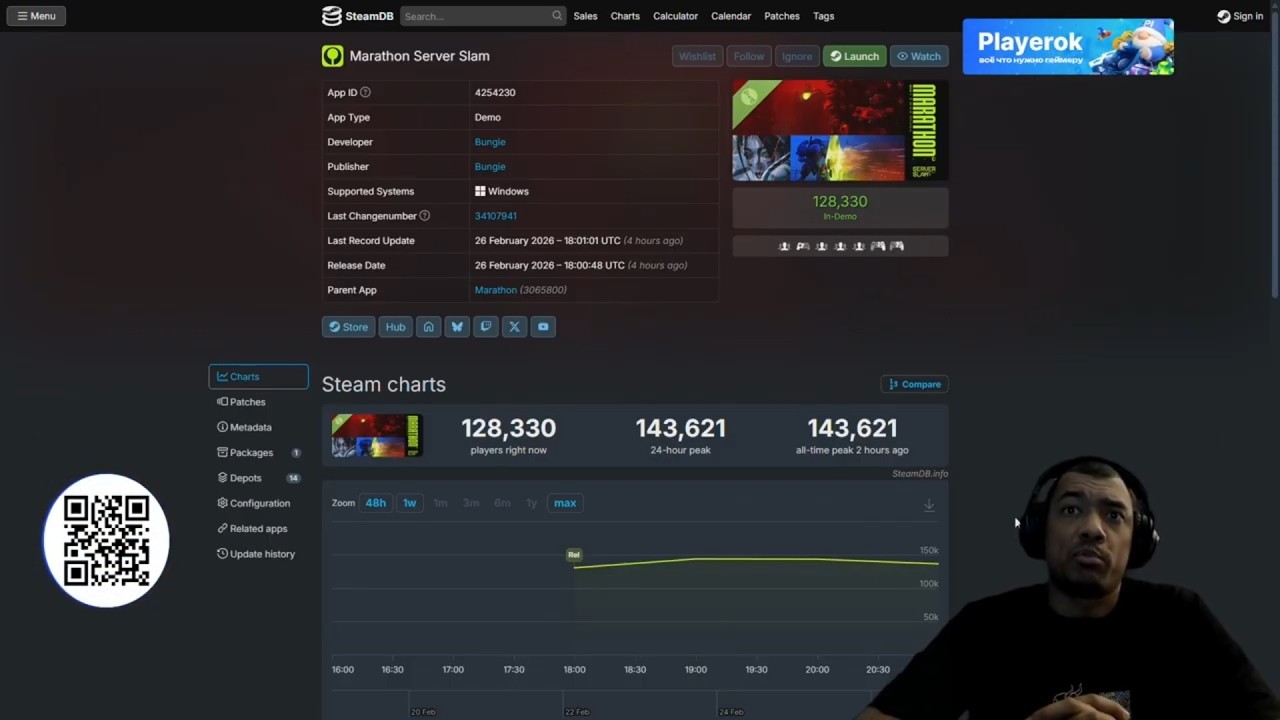Click the Windows logo in Supported Systems
The width and height of the screenshot is (1280, 720).
(x=480, y=191)
